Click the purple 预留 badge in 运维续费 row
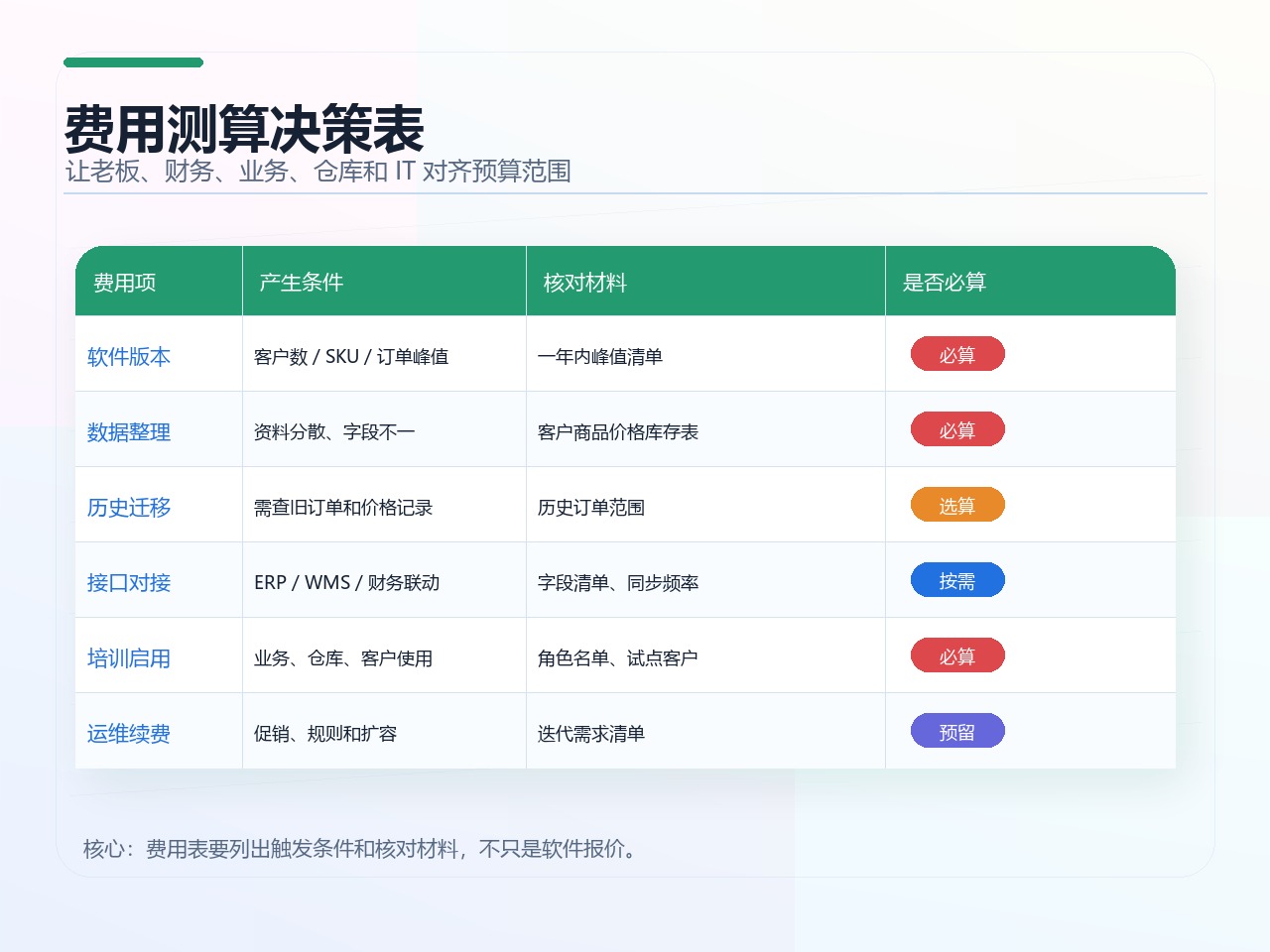1270x952 pixels. pyautogui.click(x=957, y=732)
